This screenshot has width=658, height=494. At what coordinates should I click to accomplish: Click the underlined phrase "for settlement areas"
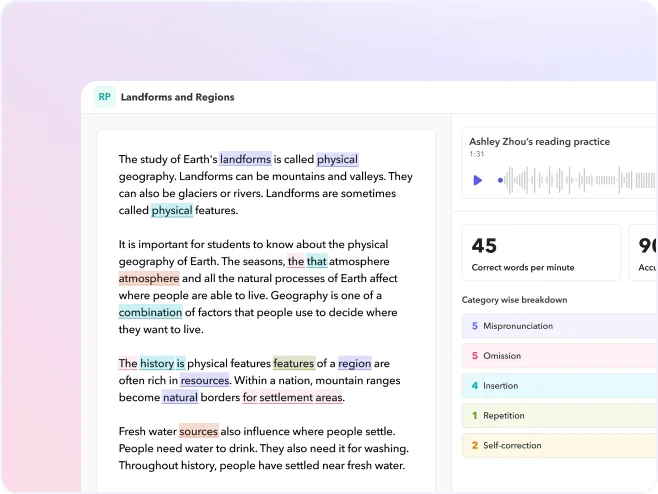click(x=292, y=398)
